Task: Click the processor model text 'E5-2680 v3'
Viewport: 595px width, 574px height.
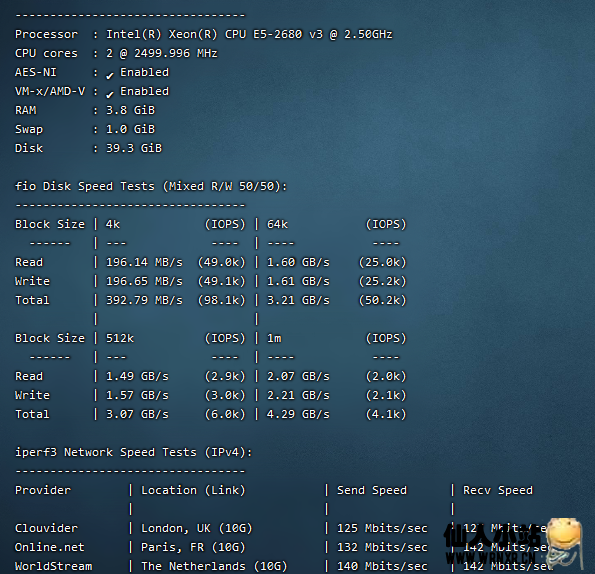Action: click(288, 34)
